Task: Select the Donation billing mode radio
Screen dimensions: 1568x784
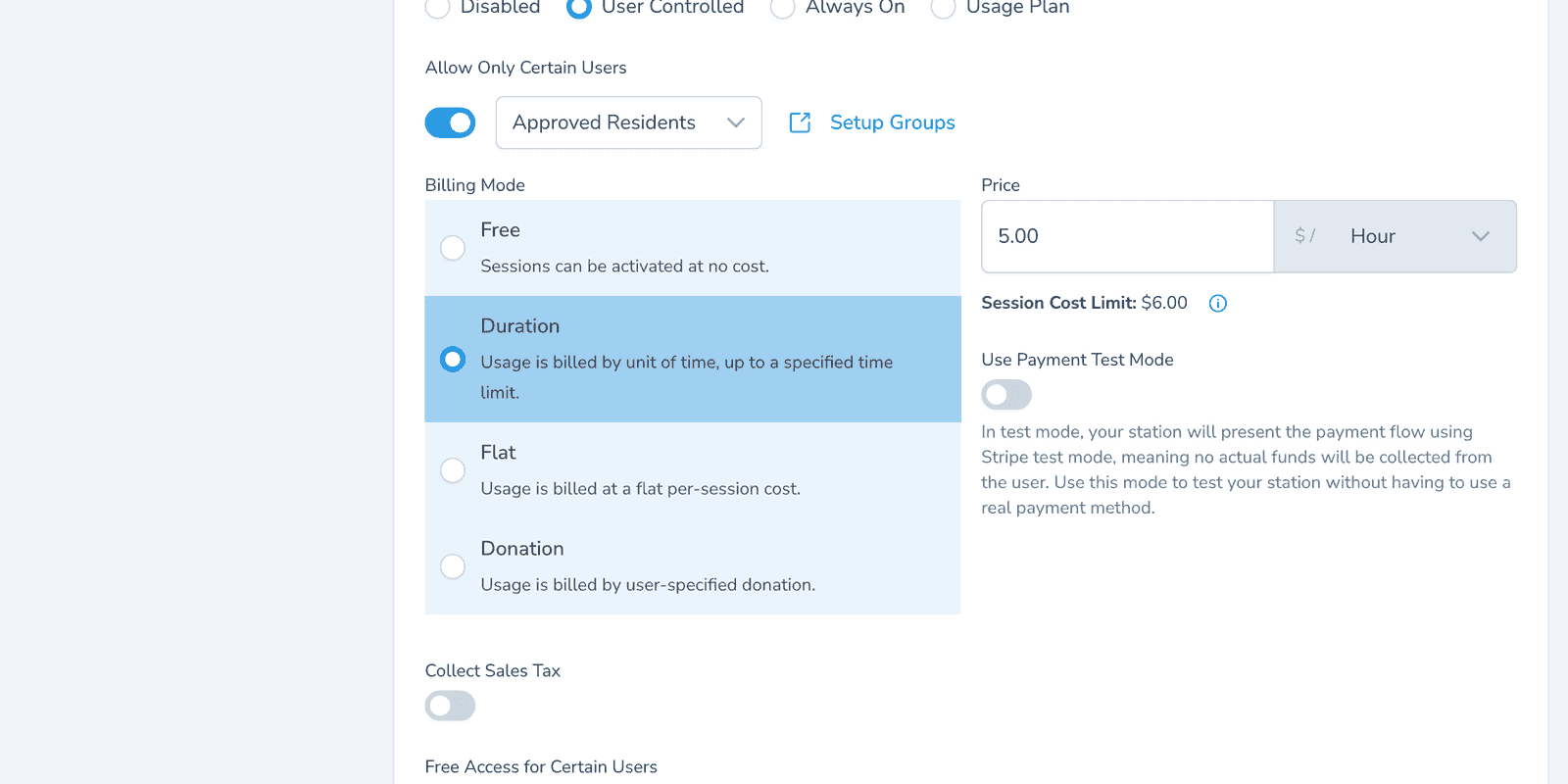Action: (x=453, y=566)
